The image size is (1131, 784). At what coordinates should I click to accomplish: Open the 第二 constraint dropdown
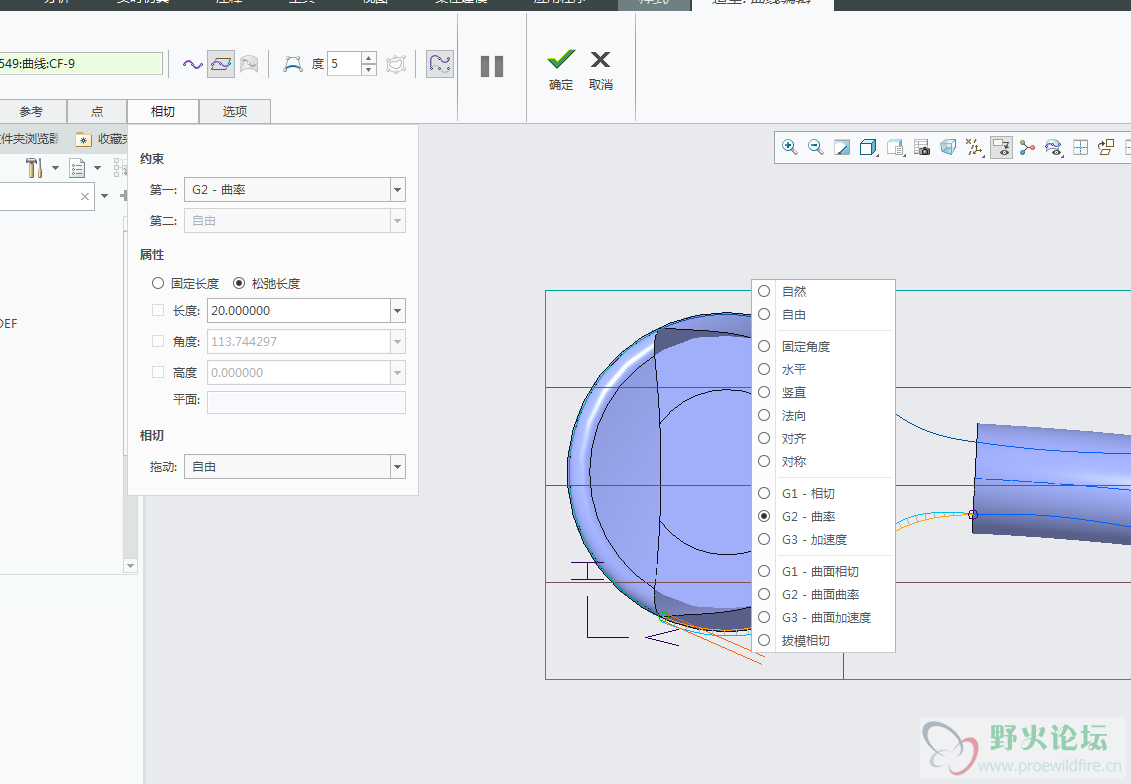[295, 221]
